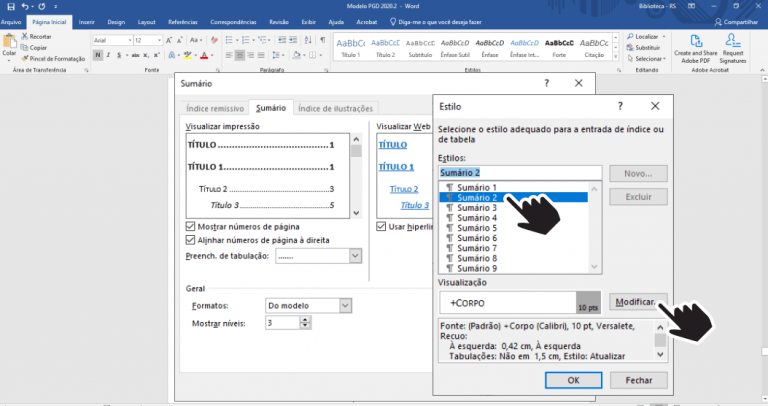Toggle bold (N) formatting
Image resolution: width=768 pixels, height=406 pixels.
(x=98, y=55)
